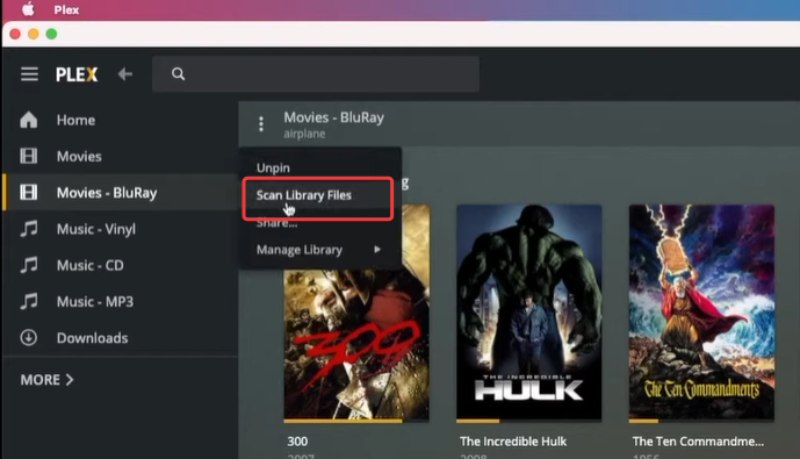
Task: Expand the Manage Library submenu arrow
Action: click(377, 249)
